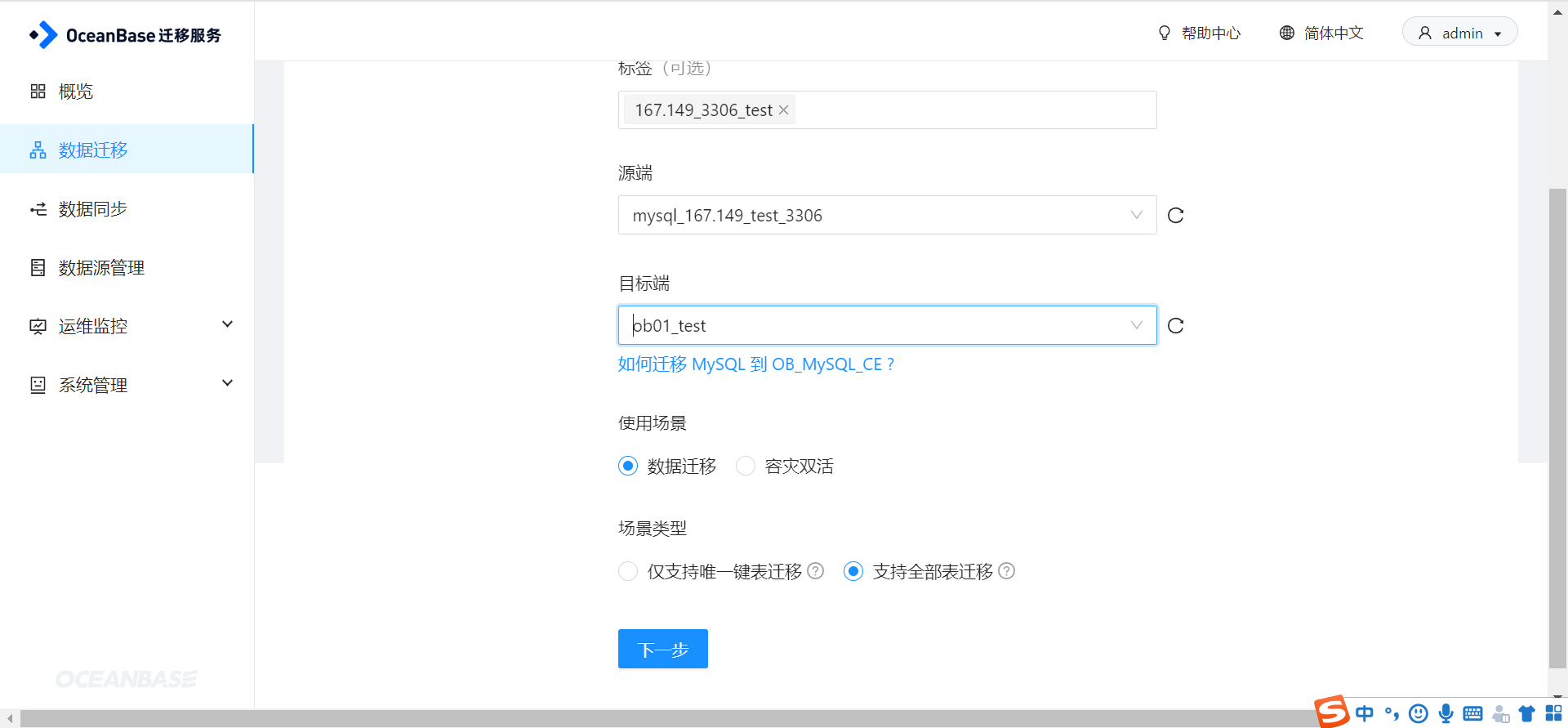Refresh the 源端 source list

pyautogui.click(x=1175, y=215)
